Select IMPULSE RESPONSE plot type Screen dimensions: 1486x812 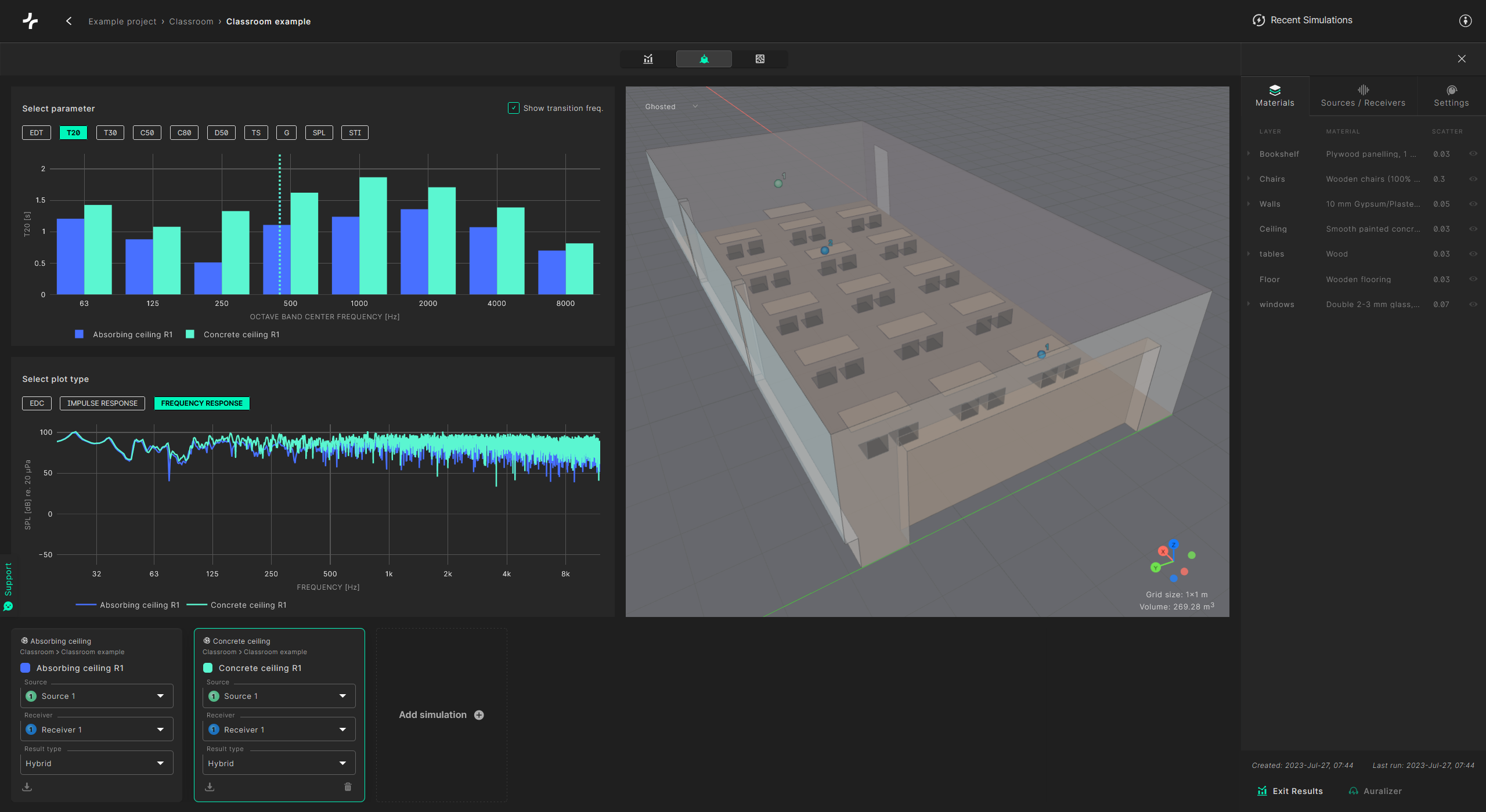[102, 403]
